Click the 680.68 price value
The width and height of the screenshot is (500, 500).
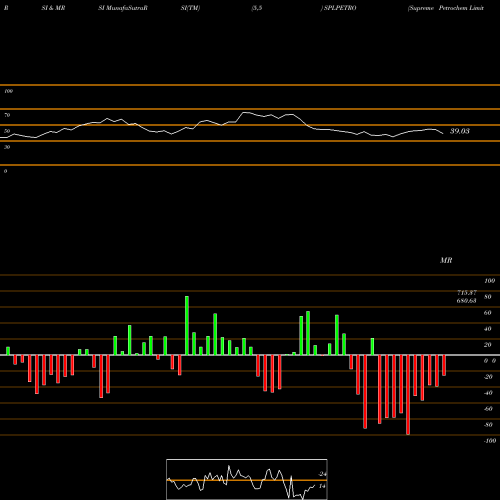[x=467, y=300]
